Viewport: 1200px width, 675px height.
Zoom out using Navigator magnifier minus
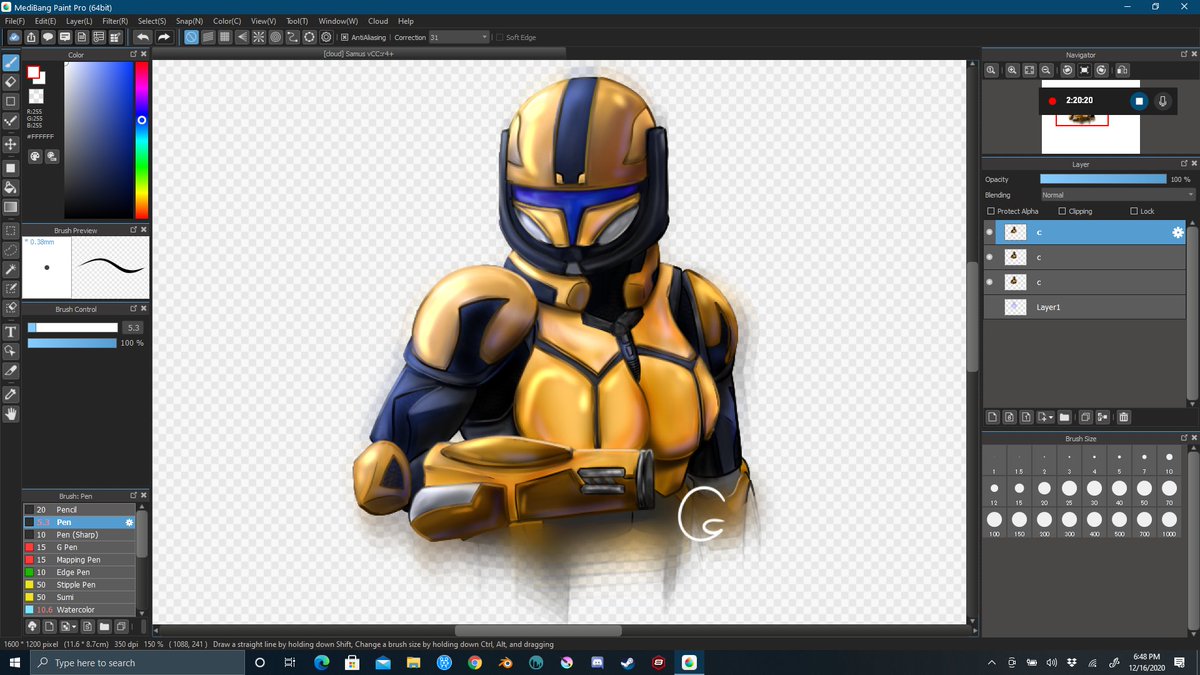(x=1046, y=71)
